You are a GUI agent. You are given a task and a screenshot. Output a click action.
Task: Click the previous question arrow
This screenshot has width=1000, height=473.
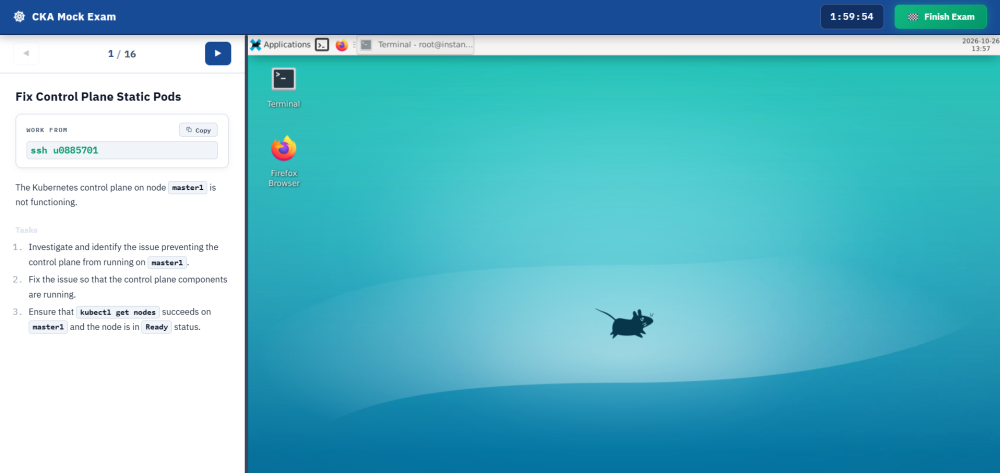(x=26, y=54)
